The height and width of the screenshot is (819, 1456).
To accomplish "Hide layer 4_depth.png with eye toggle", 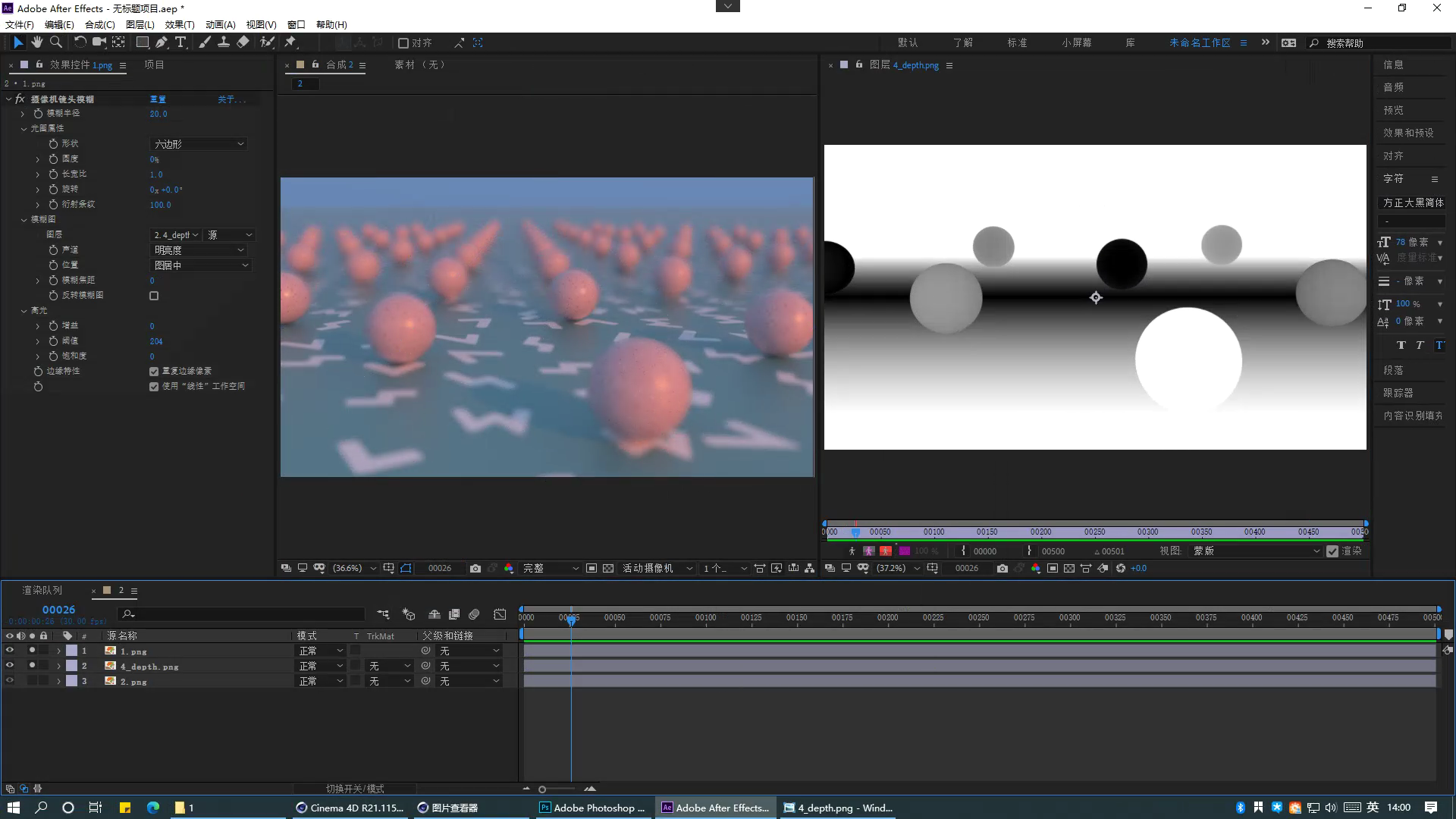I will [10, 666].
